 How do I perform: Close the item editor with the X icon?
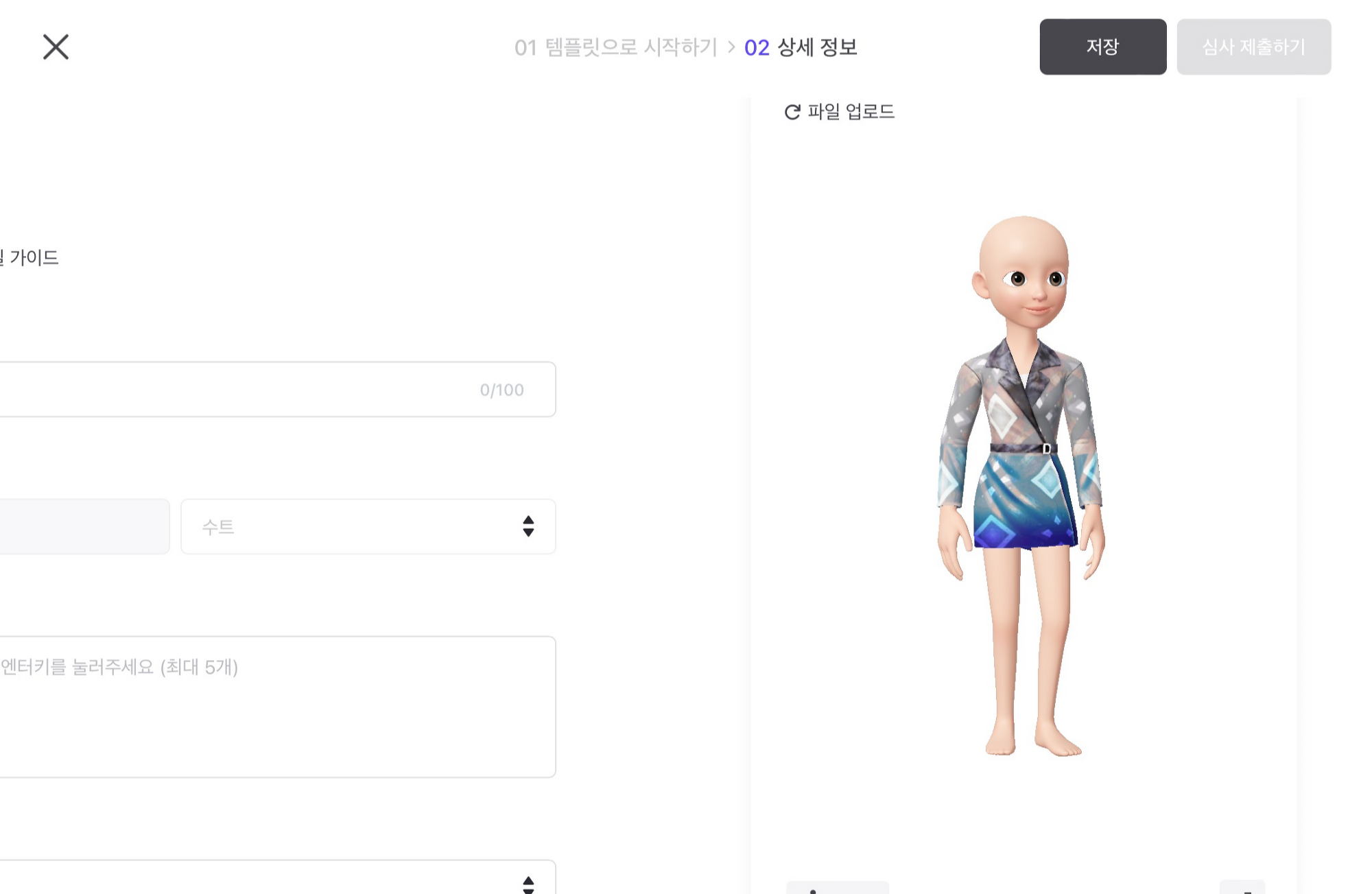(56, 47)
